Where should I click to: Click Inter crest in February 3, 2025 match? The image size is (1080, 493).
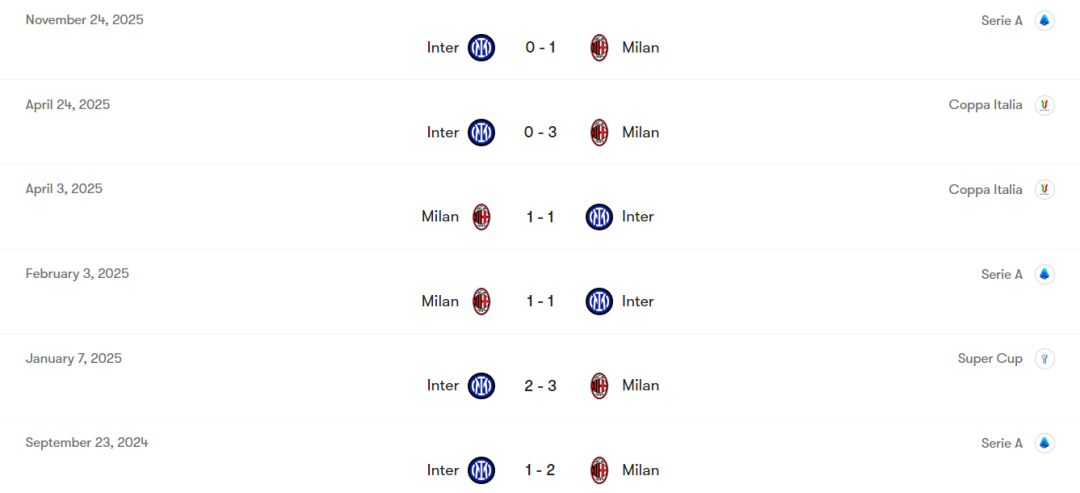tap(599, 301)
